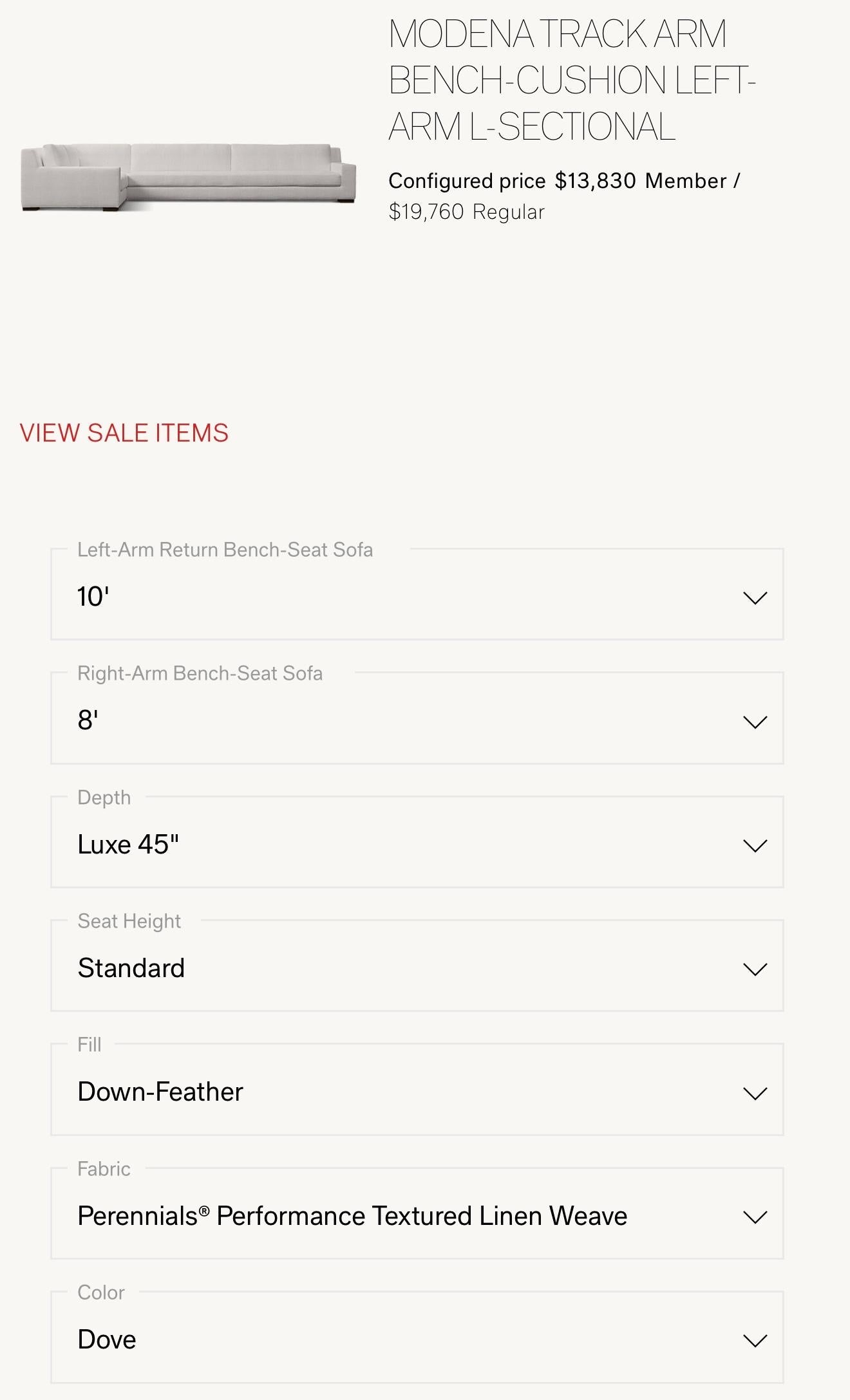Click chevron arrow in Left-Arm Return dropdown
850x1400 pixels.
755,598
